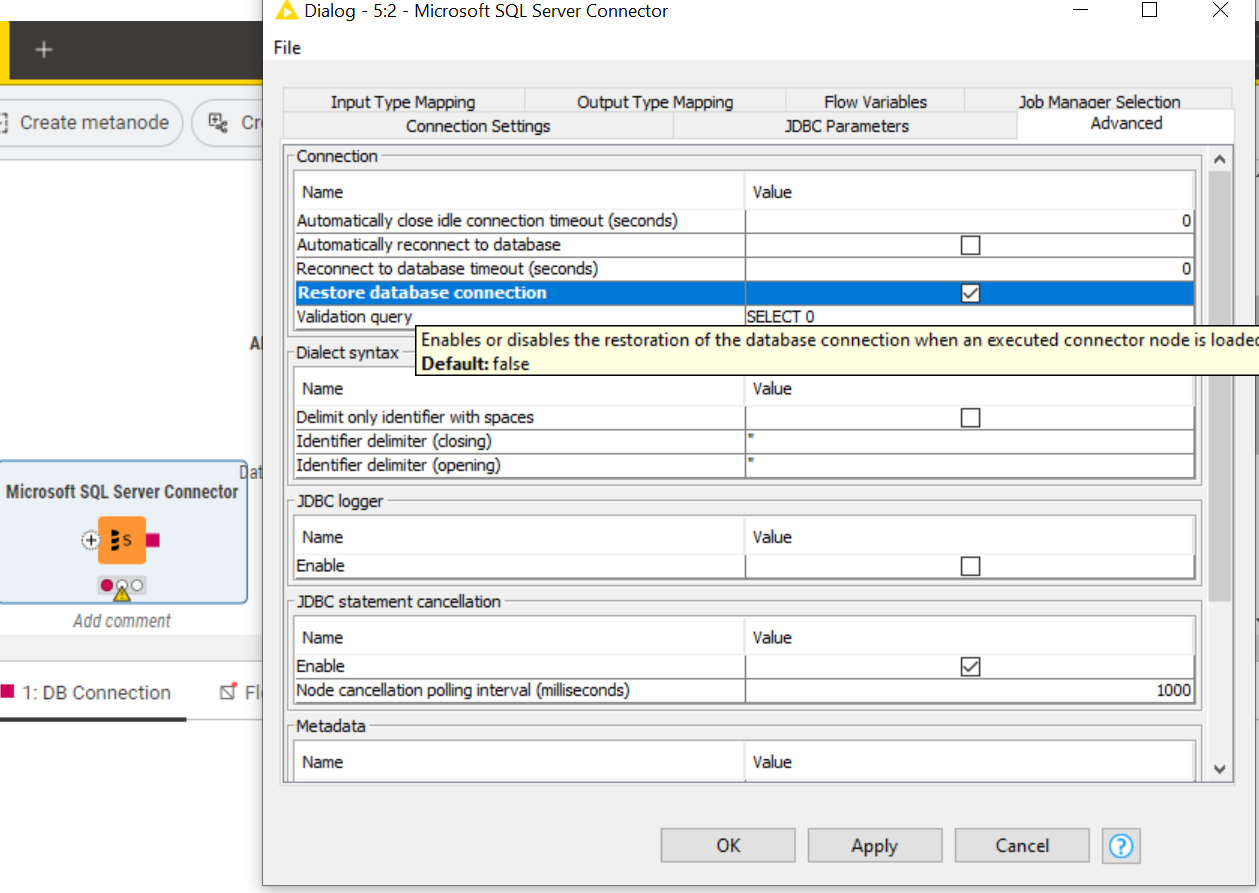Click the Reconnect to database timeout value field
This screenshot has width=1259, height=893.
tap(969, 269)
